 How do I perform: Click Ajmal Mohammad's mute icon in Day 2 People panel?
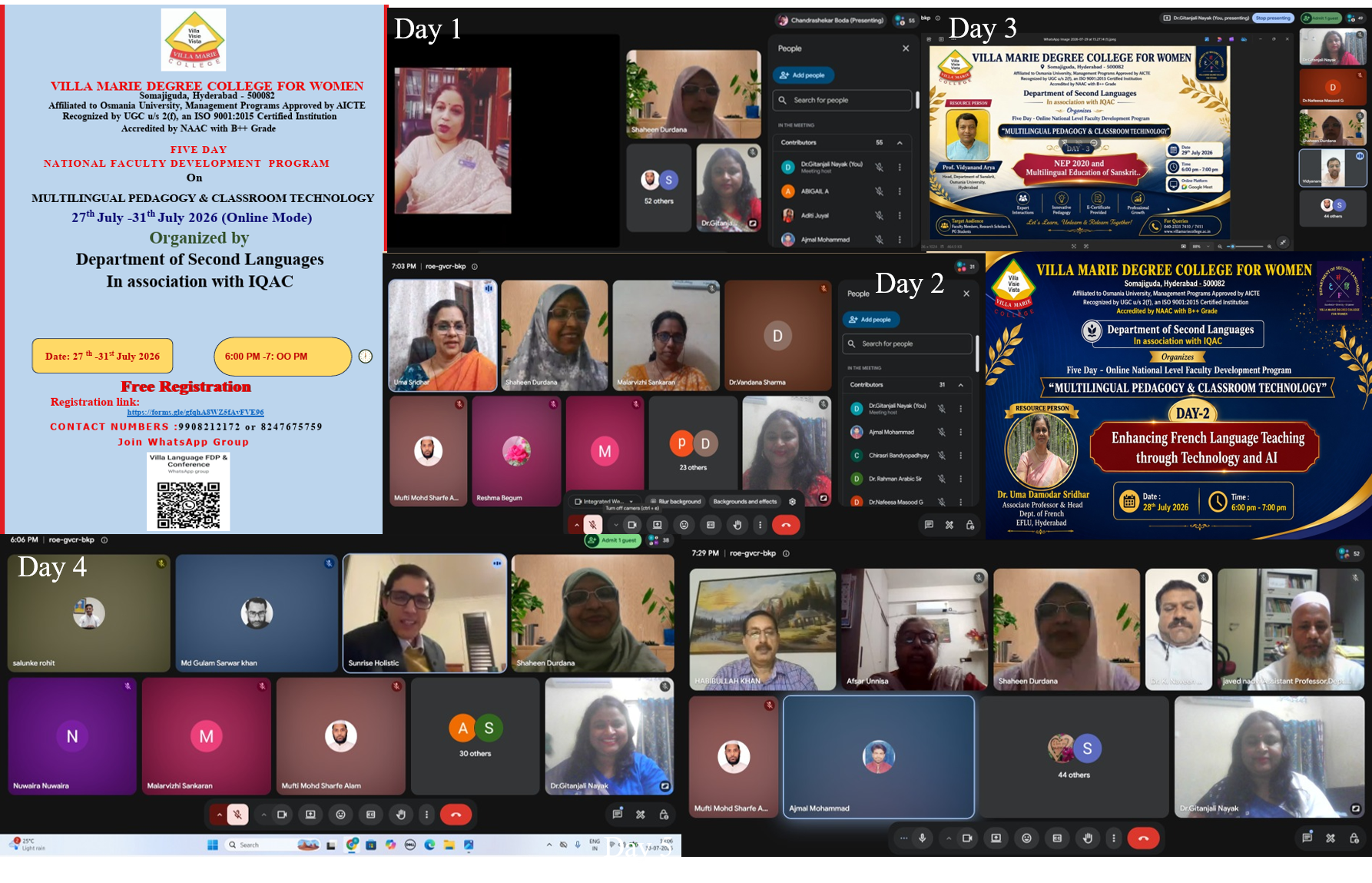[x=941, y=432]
